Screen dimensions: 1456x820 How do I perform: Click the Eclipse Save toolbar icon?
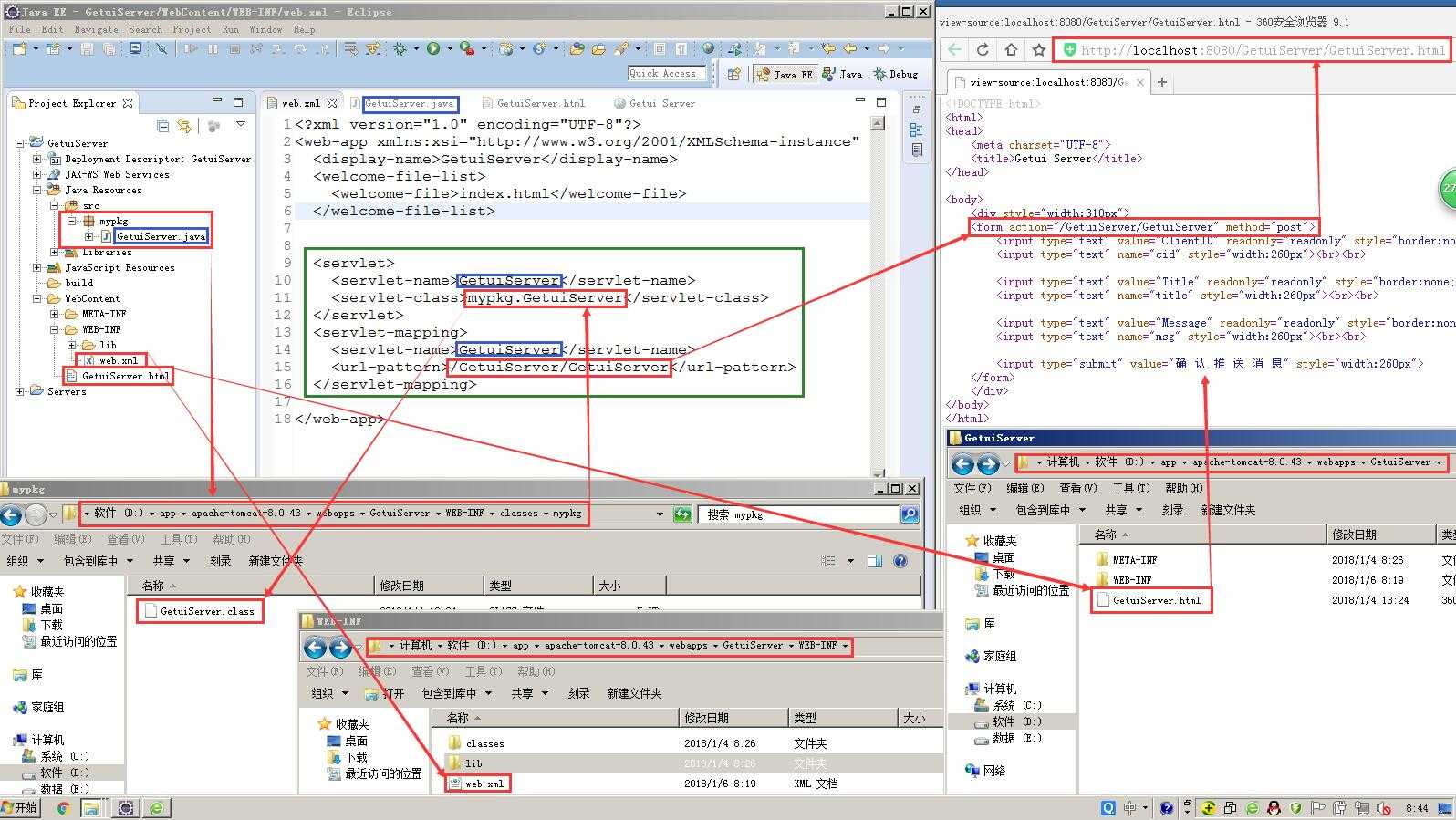(87, 48)
